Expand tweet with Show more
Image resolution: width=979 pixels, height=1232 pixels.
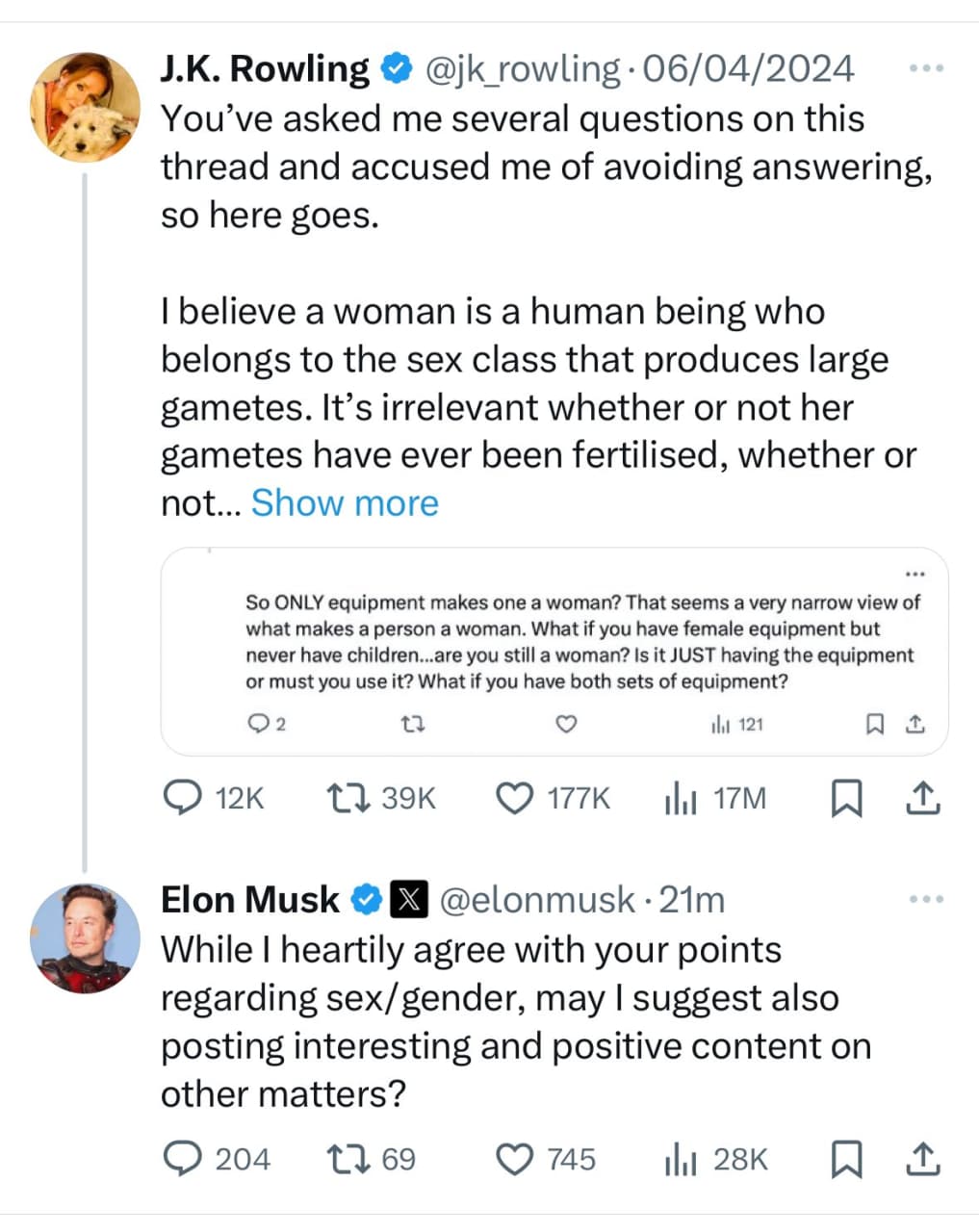coord(345,503)
